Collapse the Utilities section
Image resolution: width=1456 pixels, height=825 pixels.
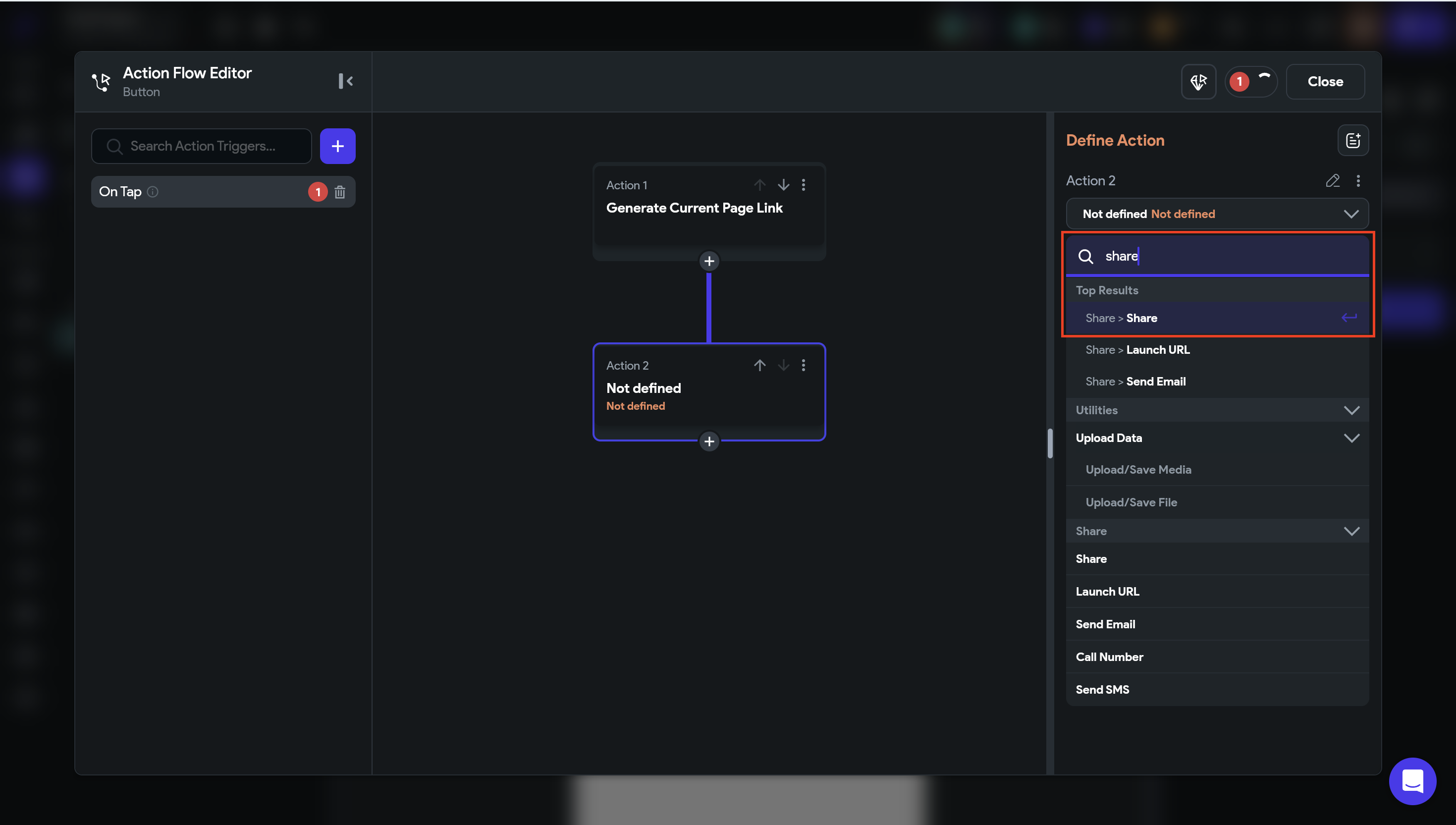pos(1351,410)
